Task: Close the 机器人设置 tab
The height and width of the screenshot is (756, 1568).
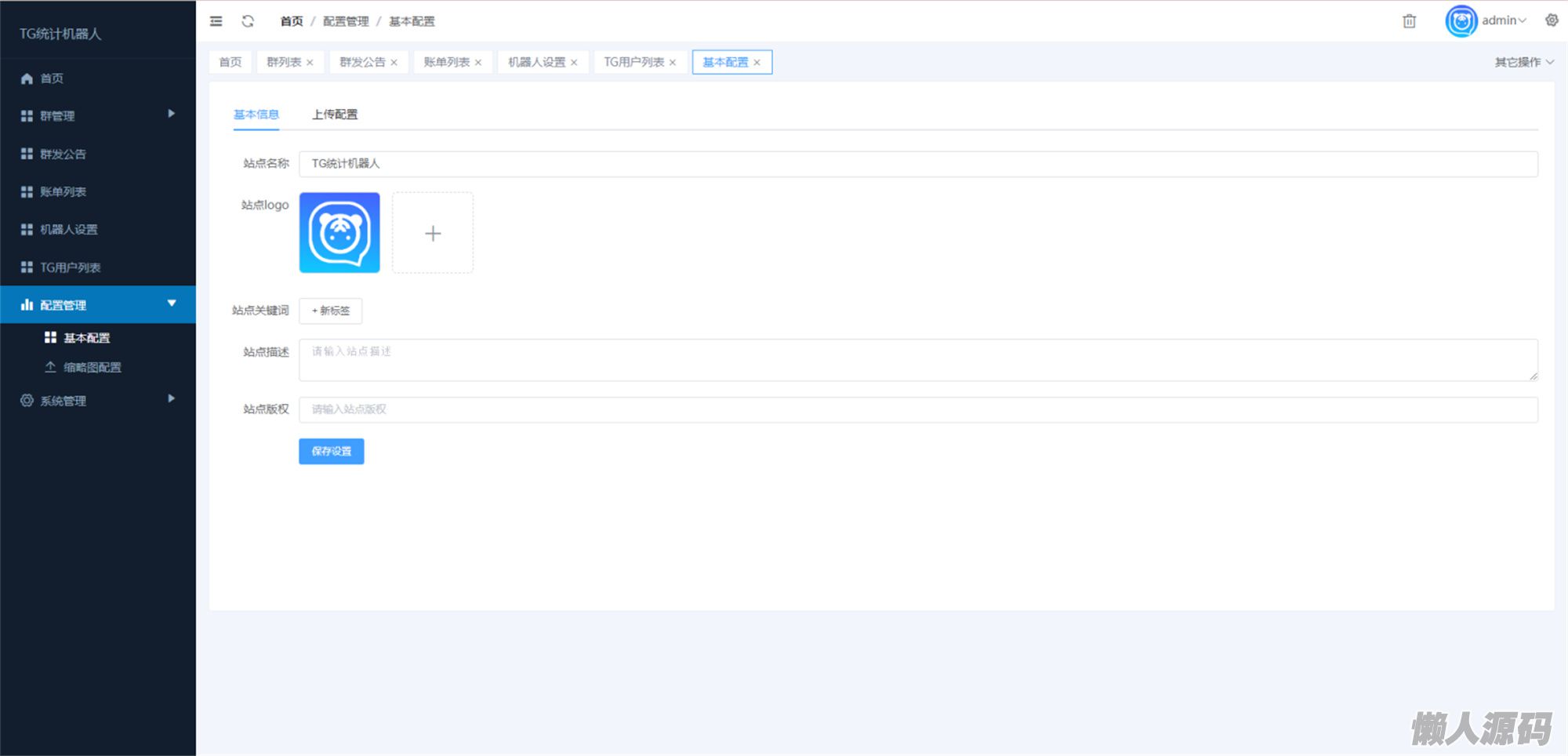Action: [574, 63]
